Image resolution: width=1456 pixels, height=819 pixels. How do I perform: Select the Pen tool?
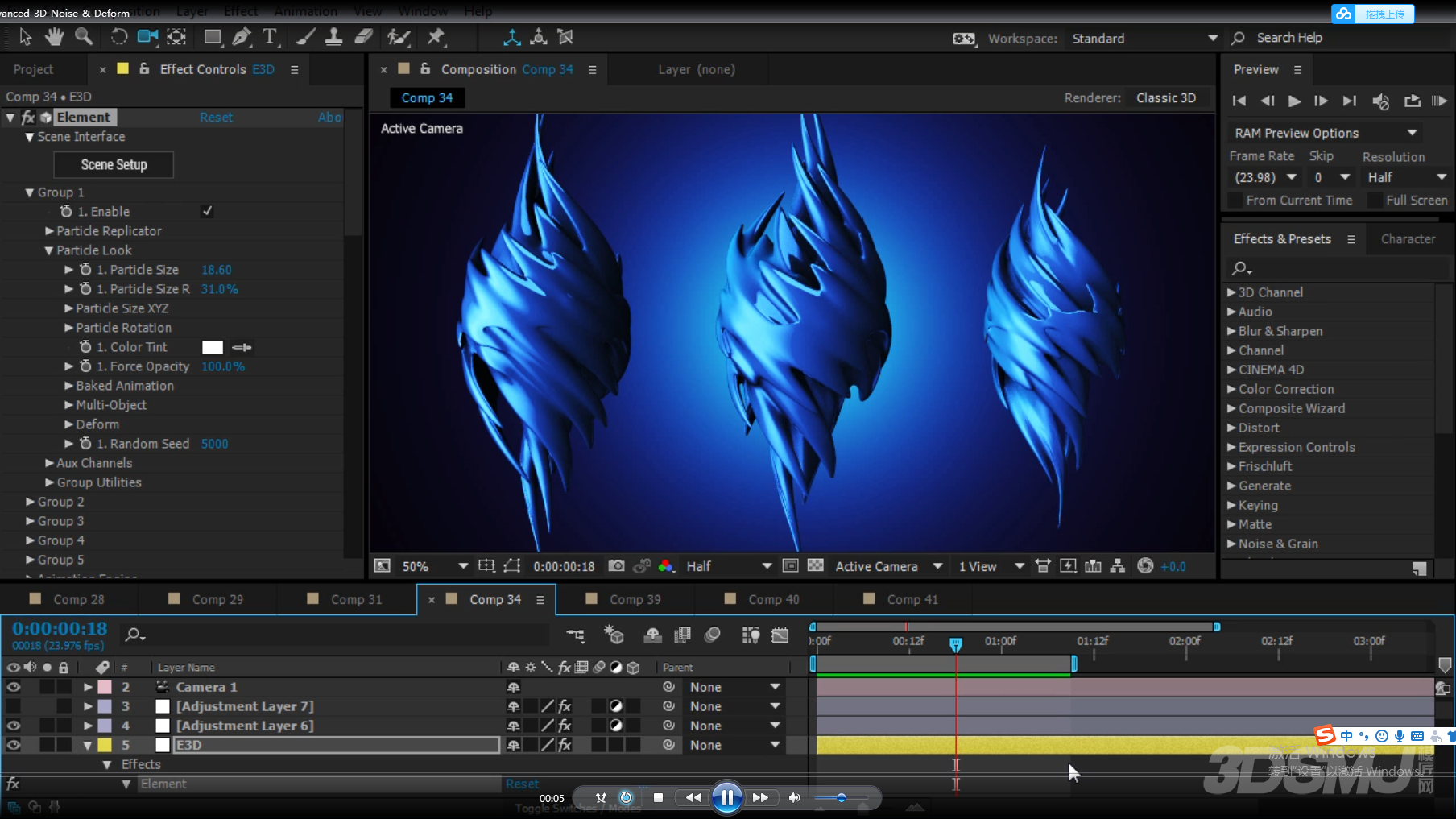241,37
